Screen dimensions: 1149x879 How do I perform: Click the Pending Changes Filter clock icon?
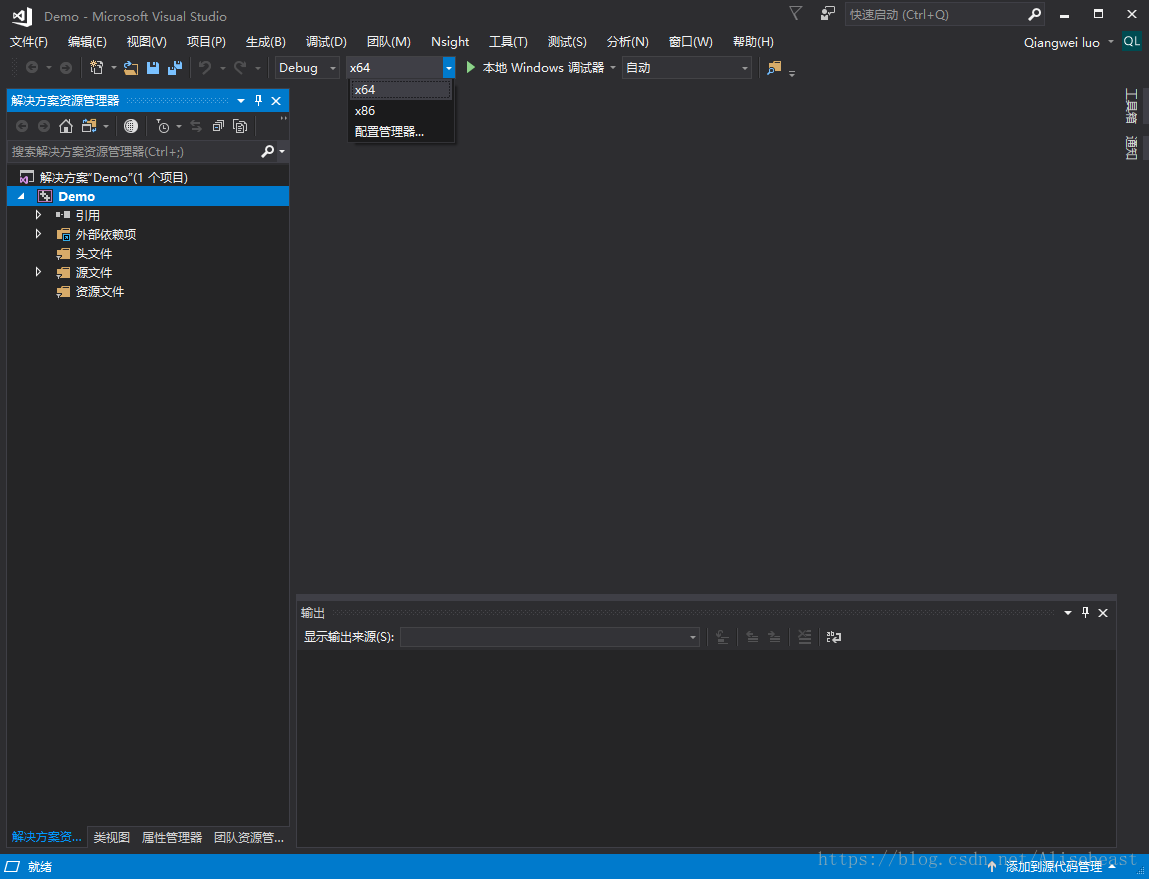(x=163, y=127)
